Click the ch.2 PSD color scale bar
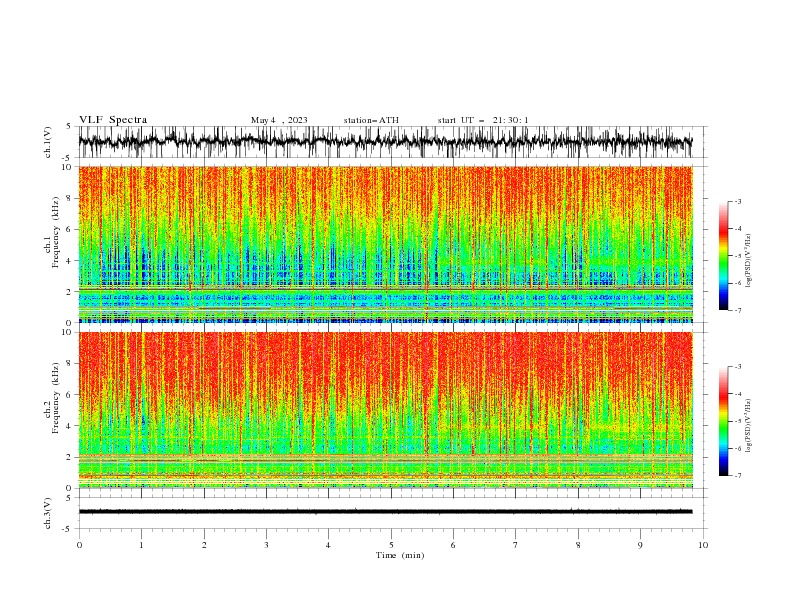The height and width of the screenshot is (612, 792). [724, 421]
